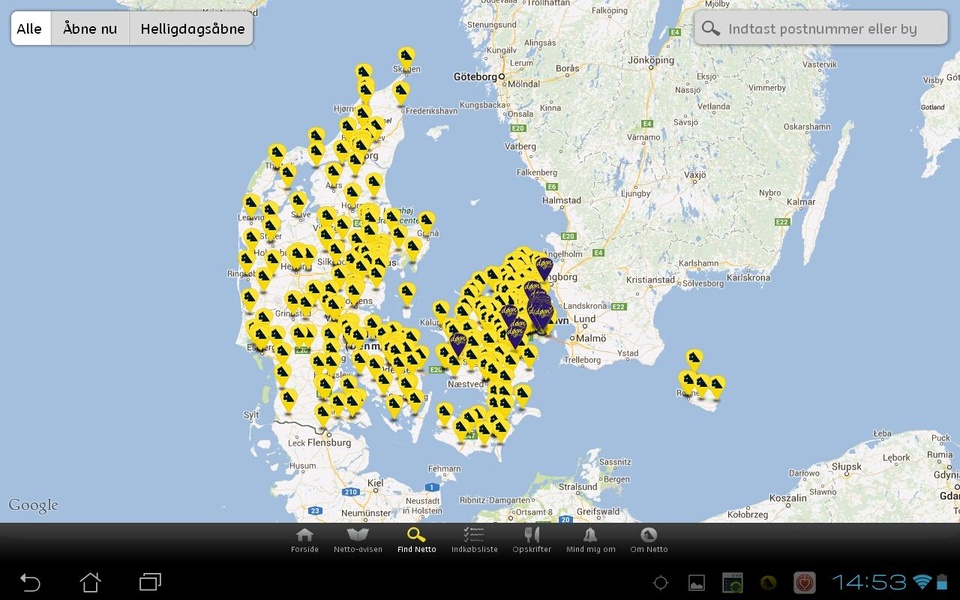Viewport: 960px width, 600px height.
Task: Tap the yellow Netto dog notification icon
Action: [768, 582]
